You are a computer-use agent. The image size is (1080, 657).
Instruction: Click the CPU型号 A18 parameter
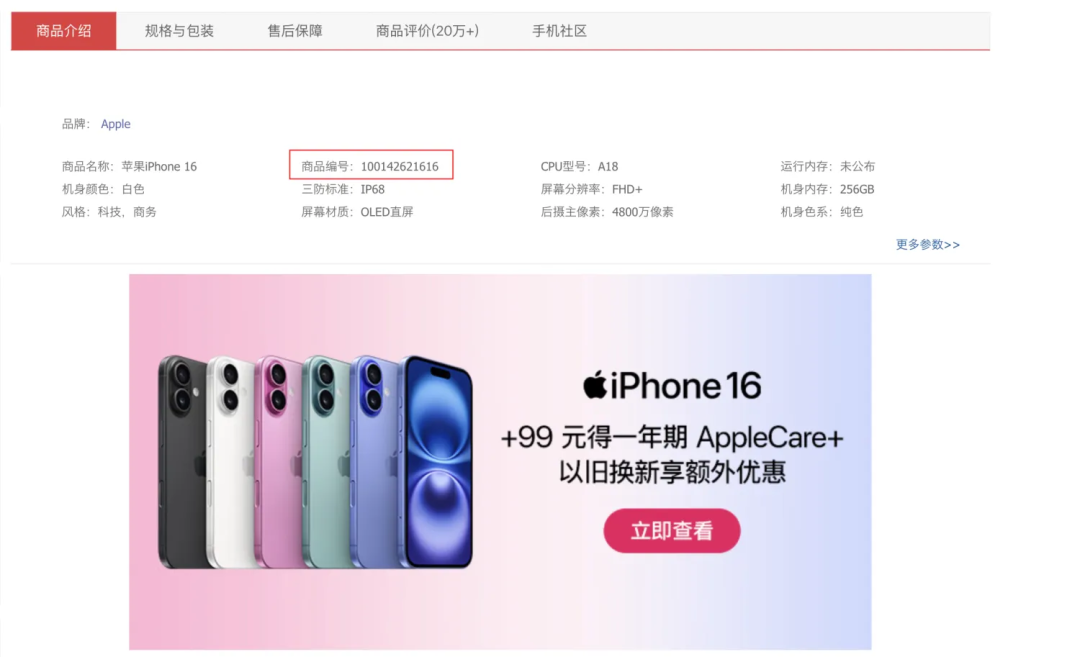pos(579,167)
